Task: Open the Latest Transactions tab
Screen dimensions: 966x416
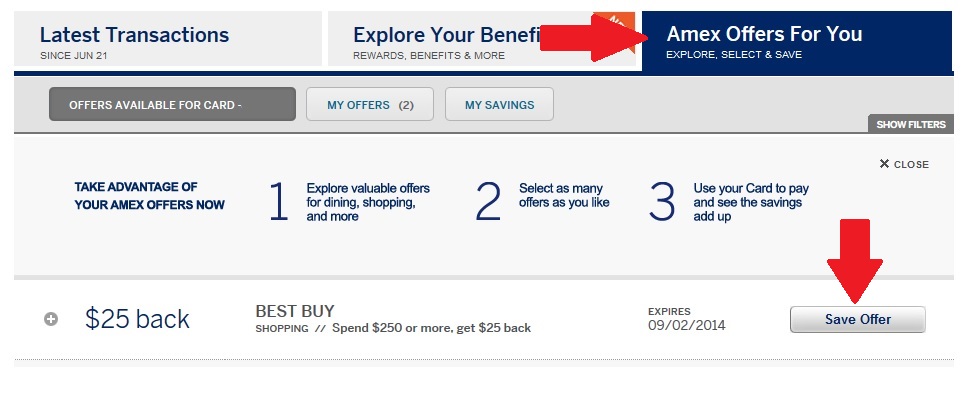Action: (x=168, y=40)
